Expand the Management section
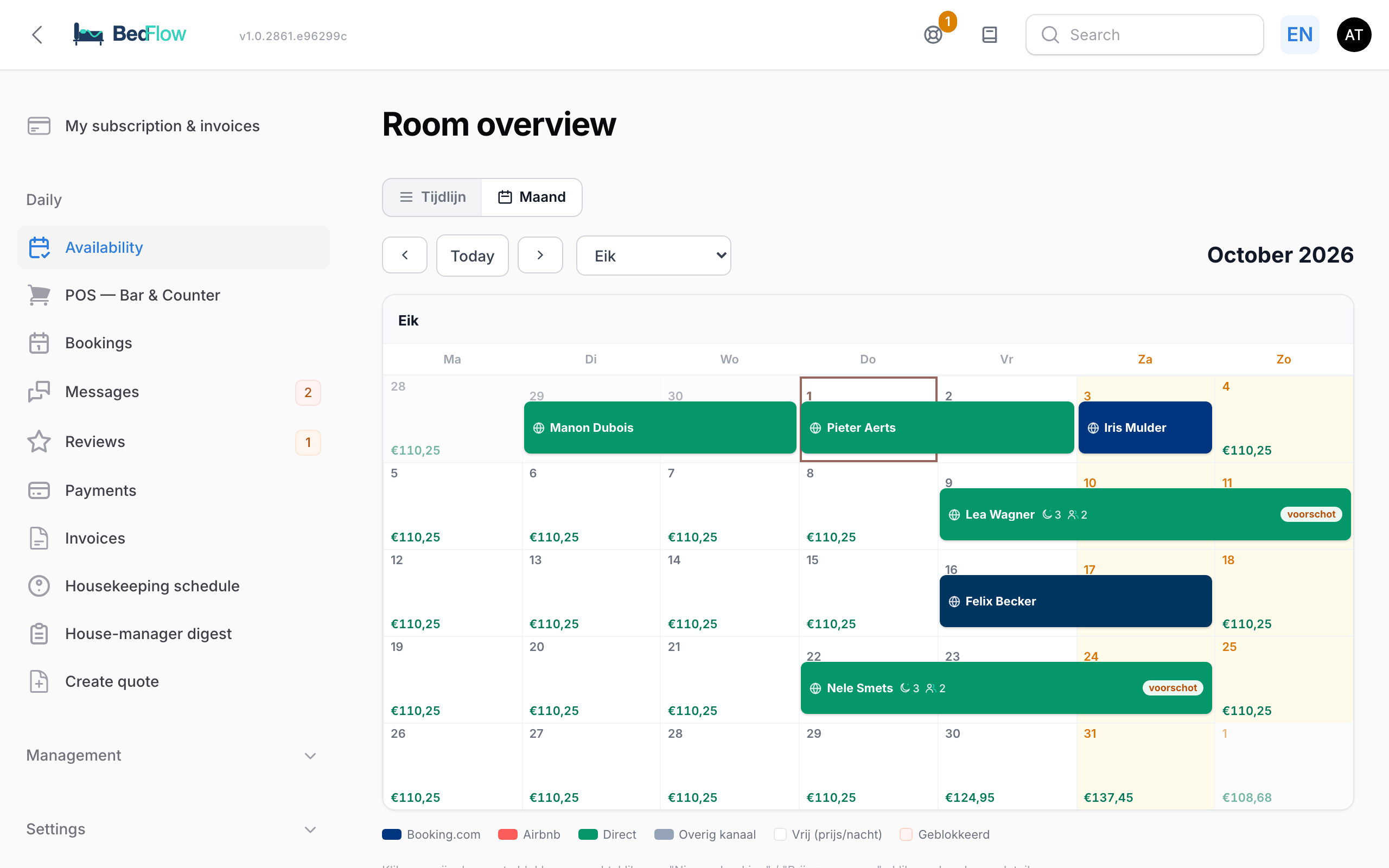The height and width of the screenshot is (868, 1389). point(172,755)
